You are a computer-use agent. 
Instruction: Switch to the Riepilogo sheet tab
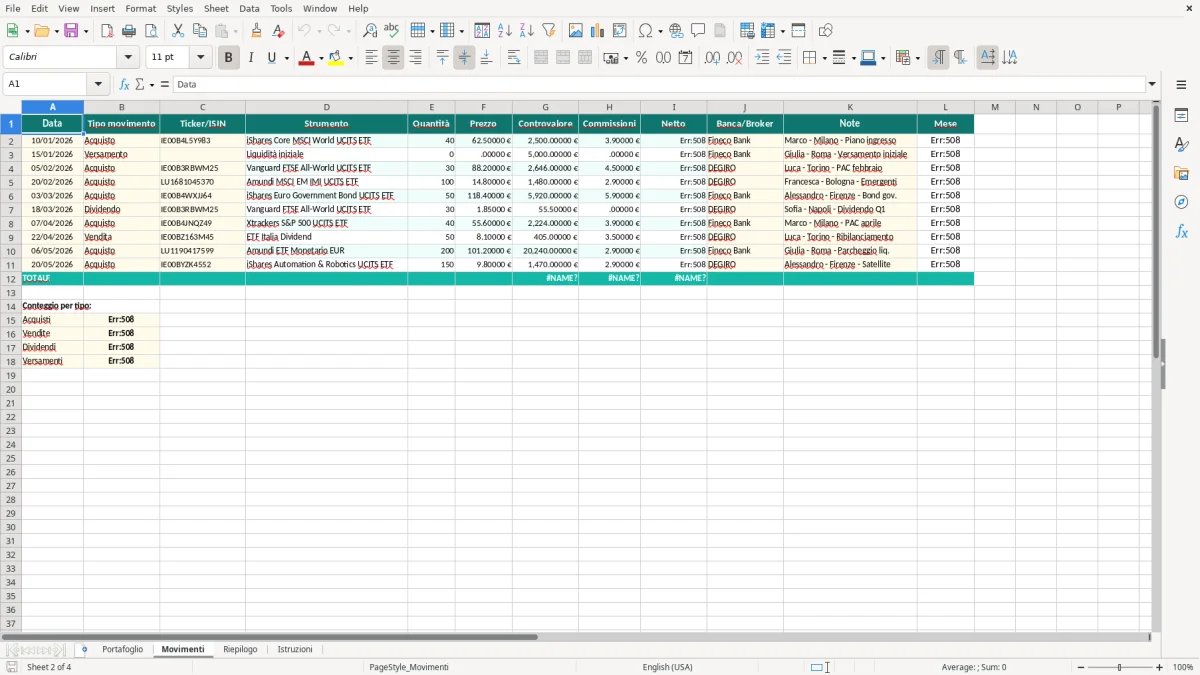pos(240,650)
